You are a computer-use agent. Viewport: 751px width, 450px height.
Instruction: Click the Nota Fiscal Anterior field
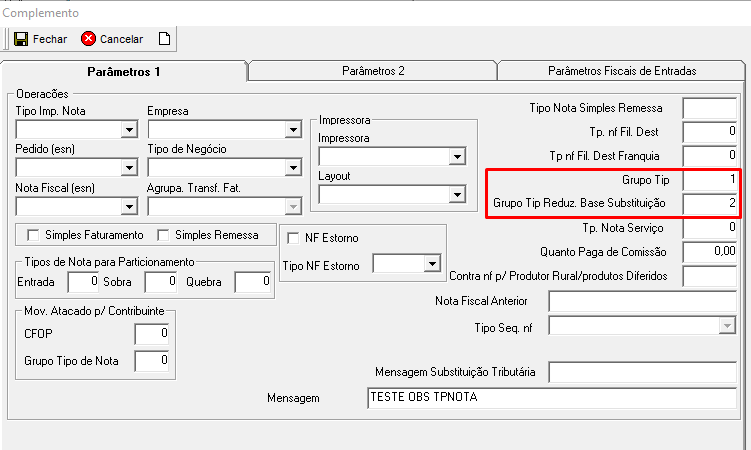642,301
